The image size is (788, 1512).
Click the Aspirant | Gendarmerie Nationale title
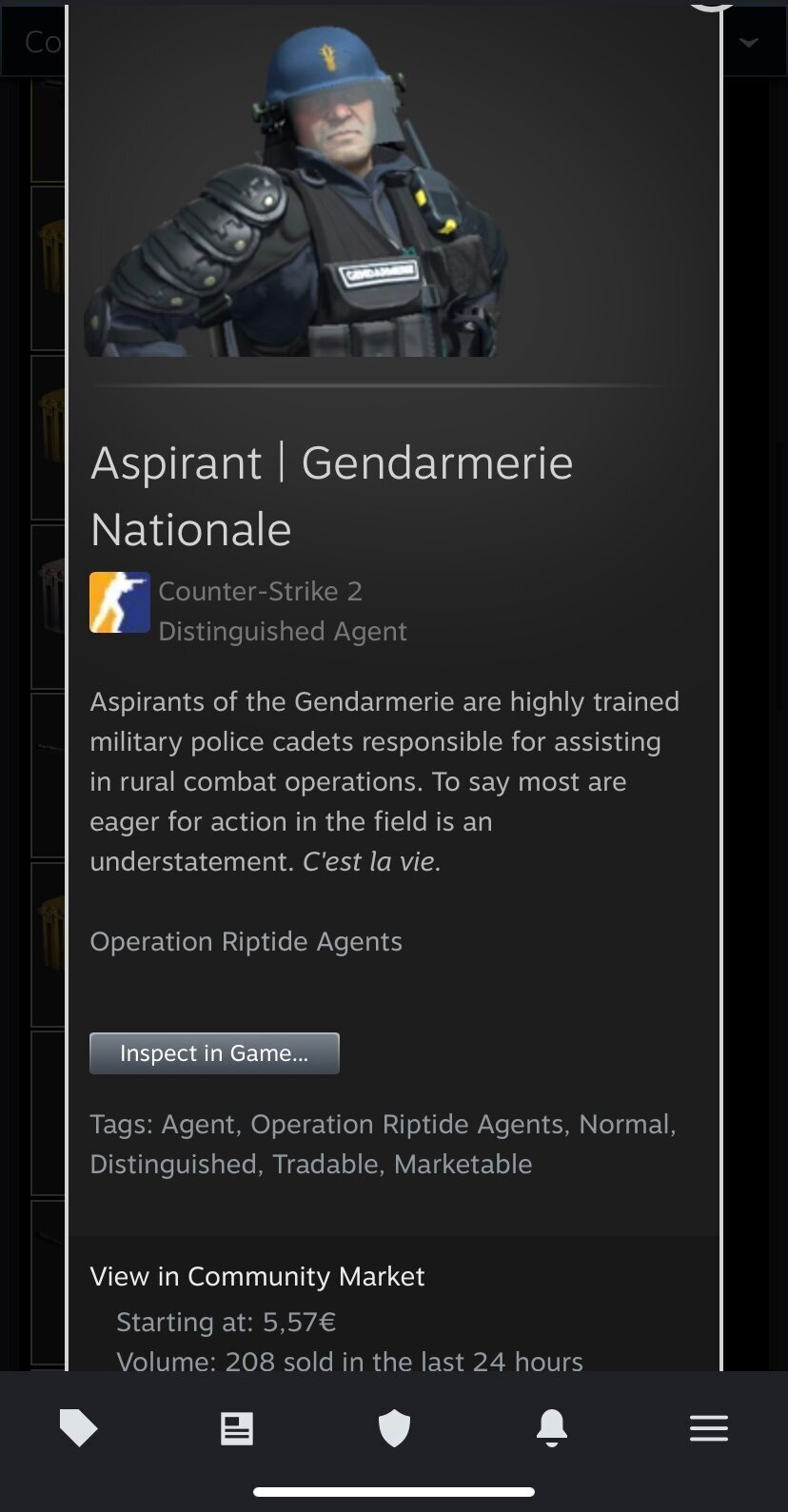[x=331, y=496]
